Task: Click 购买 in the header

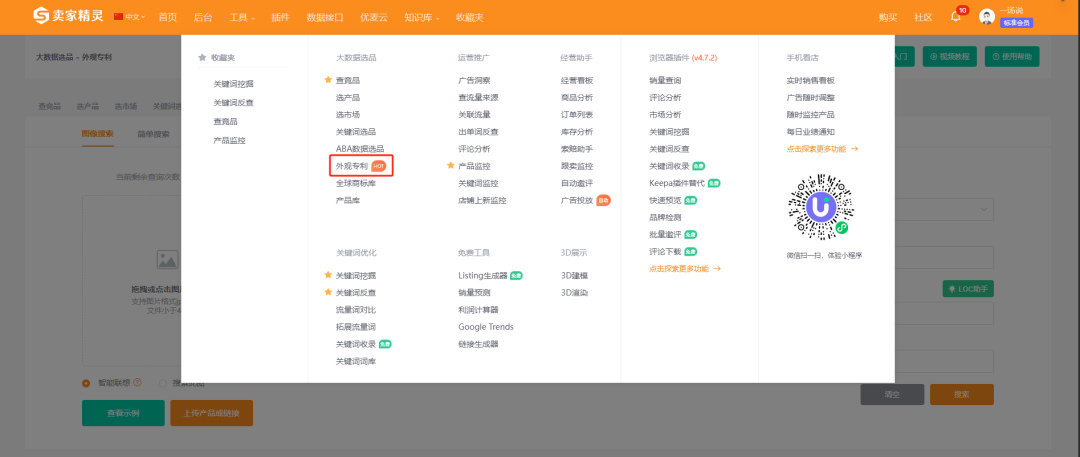Action: [x=888, y=17]
